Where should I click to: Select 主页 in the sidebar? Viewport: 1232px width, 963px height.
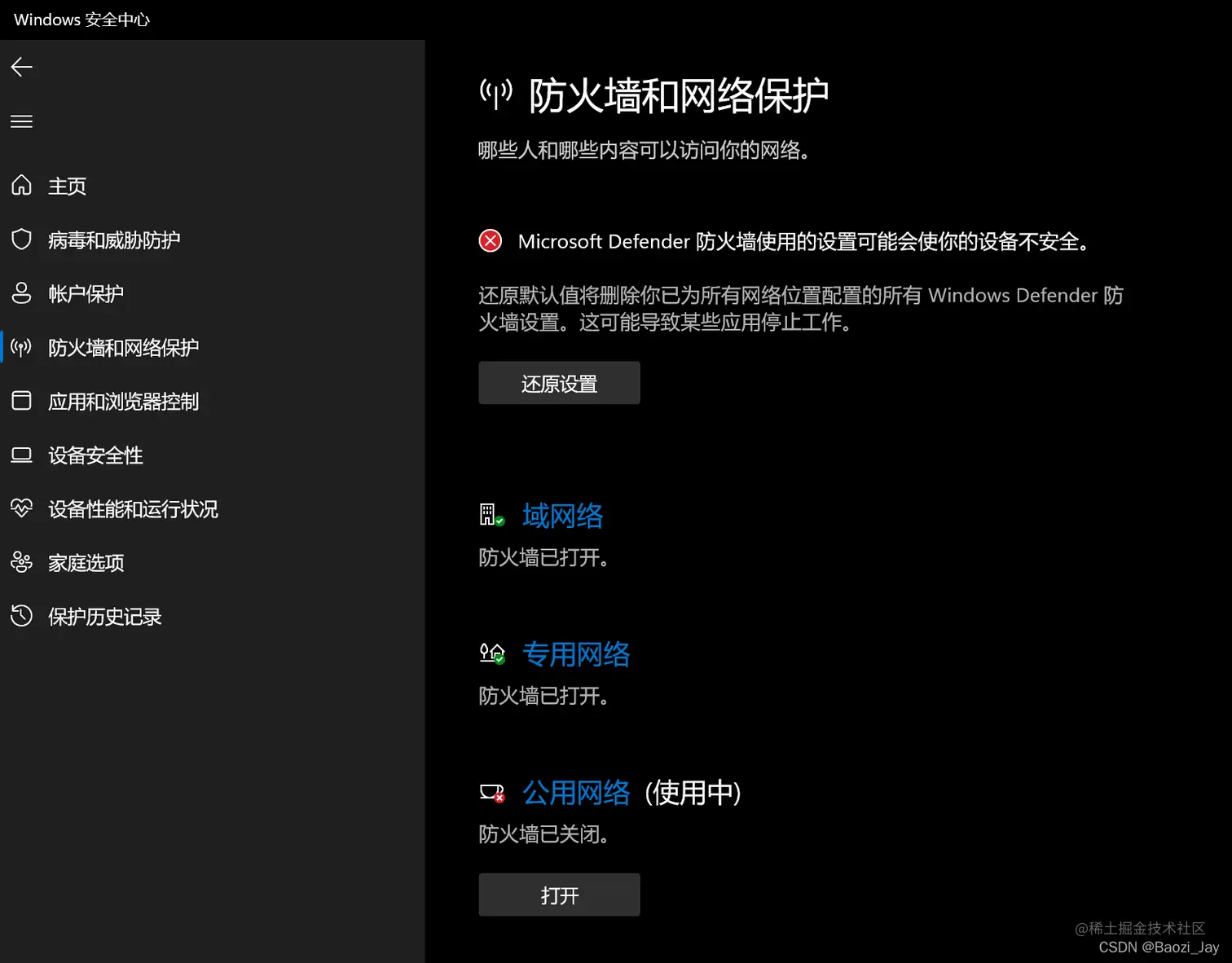(66, 186)
